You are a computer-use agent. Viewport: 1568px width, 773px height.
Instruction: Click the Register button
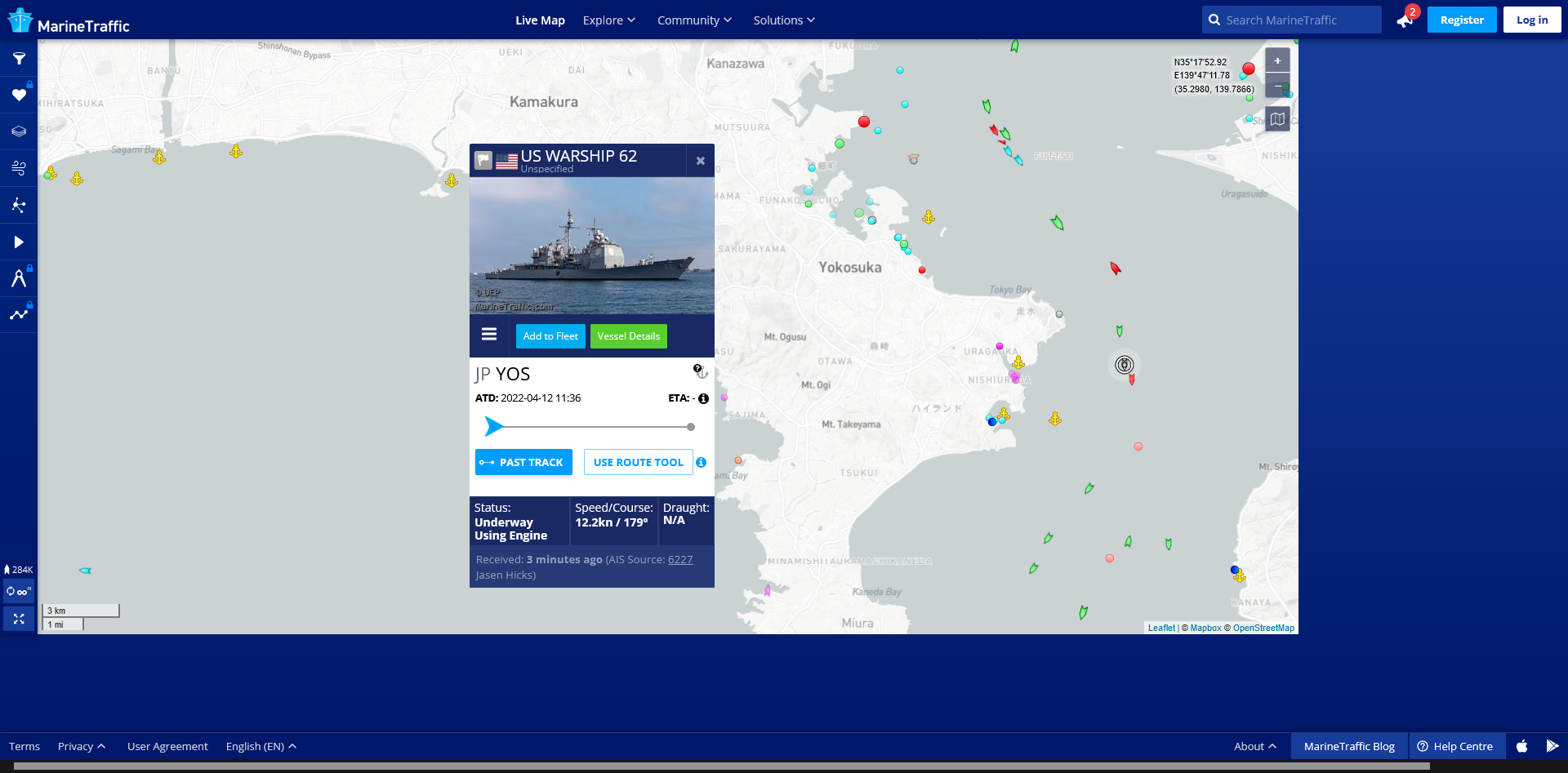[1462, 20]
